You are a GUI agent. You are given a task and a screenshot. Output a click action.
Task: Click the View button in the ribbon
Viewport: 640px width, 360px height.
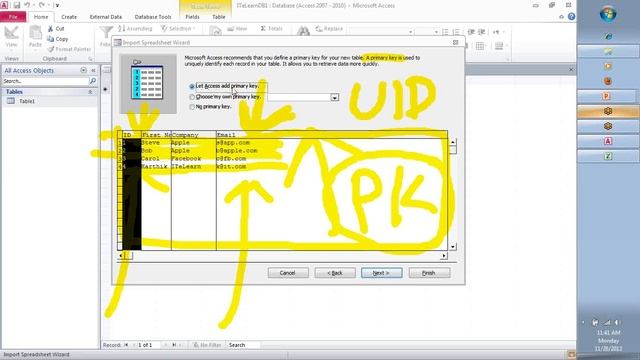[11, 37]
